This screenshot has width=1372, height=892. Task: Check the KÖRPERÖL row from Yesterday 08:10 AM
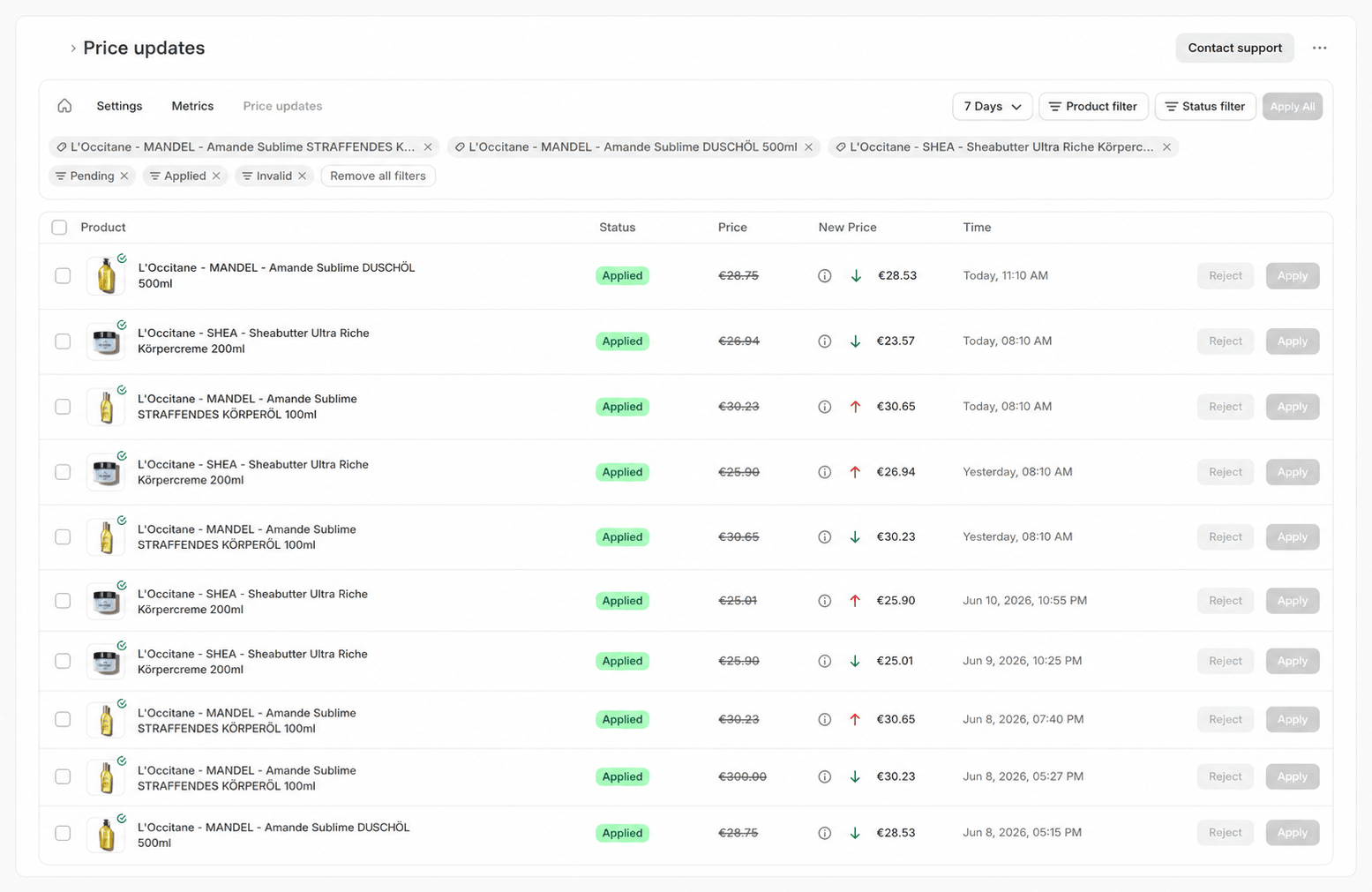tap(63, 537)
